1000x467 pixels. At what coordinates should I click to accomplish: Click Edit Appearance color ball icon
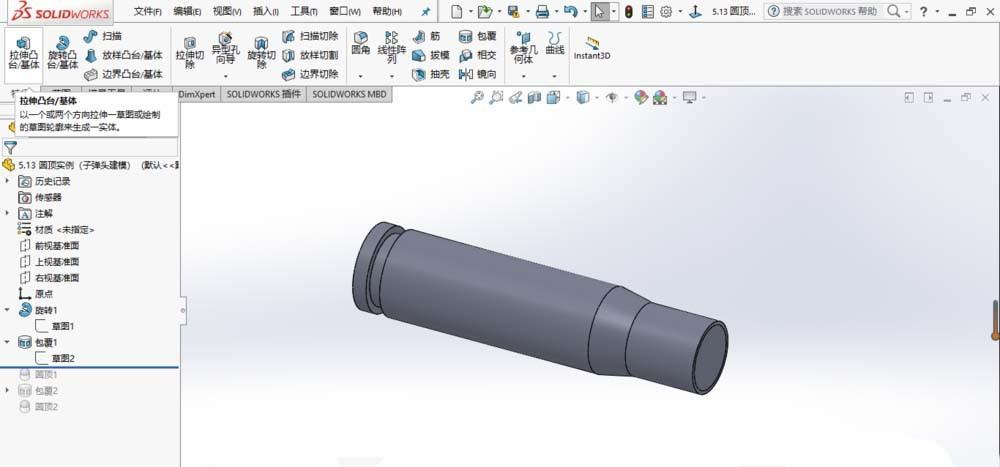pyautogui.click(x=641, y=97)
